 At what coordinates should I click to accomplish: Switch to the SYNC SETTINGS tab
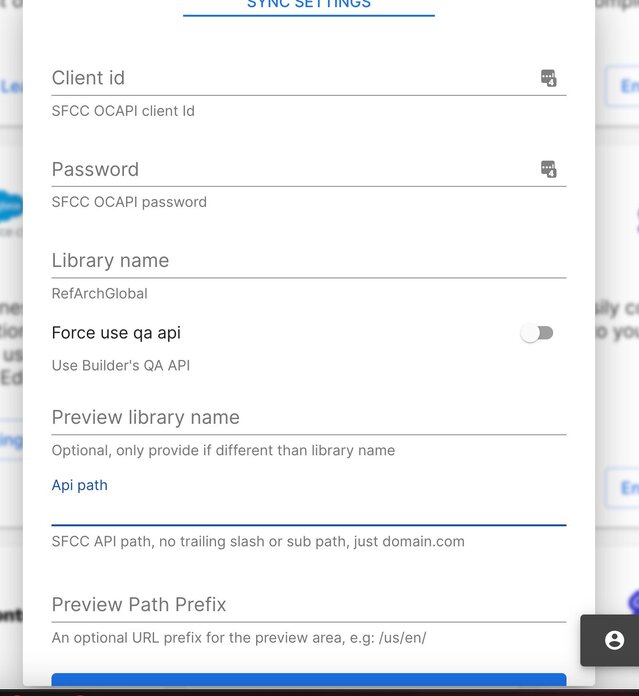[309, 5]
